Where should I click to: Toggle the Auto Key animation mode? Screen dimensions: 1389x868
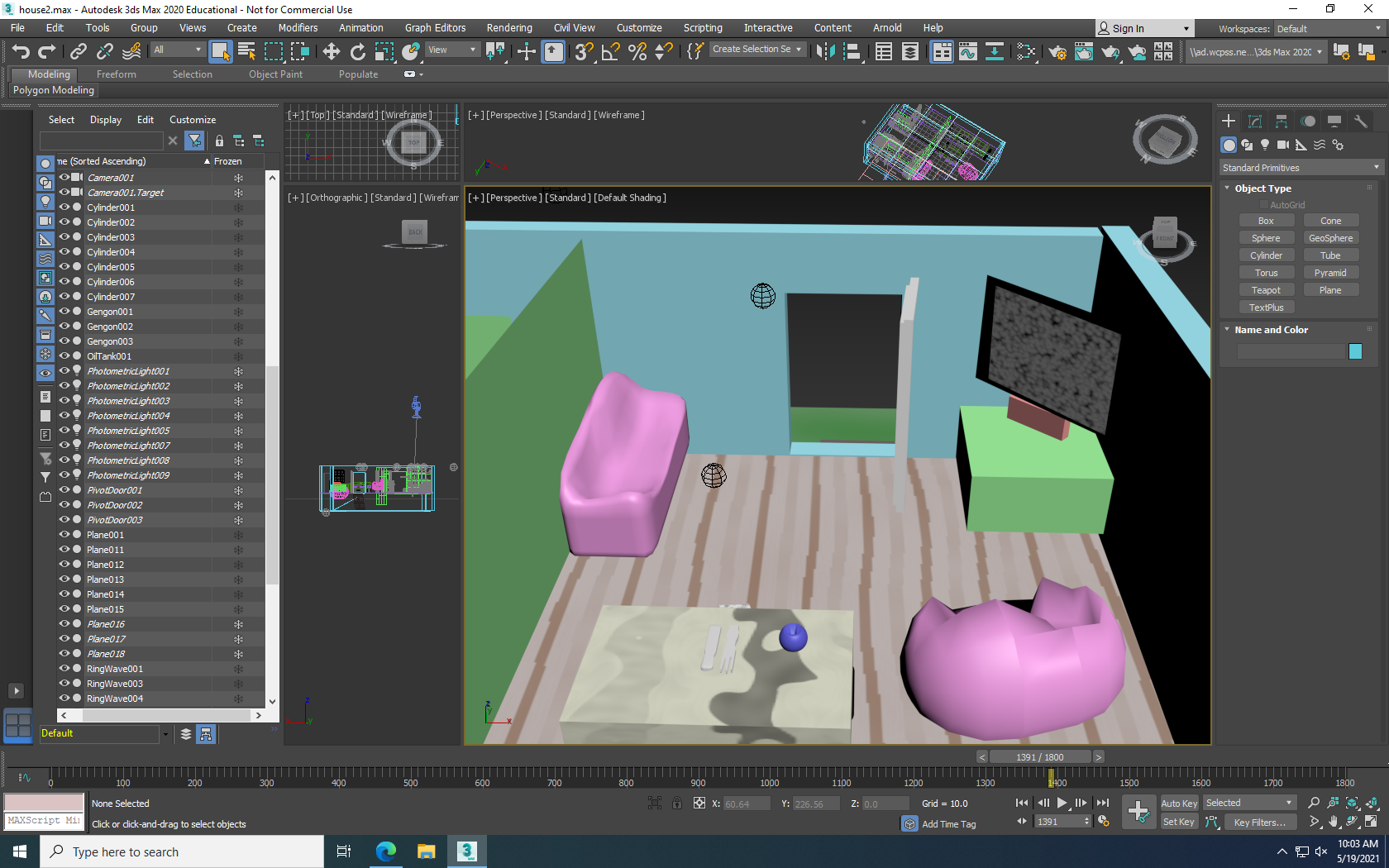point(1178,803)
